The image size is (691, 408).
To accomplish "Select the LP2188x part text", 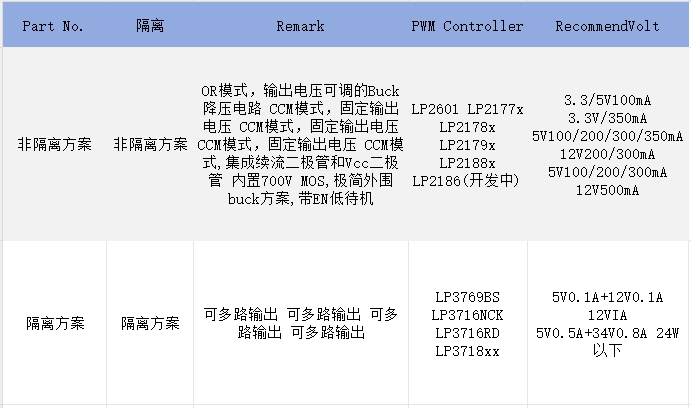I will (x=467, y=162).
